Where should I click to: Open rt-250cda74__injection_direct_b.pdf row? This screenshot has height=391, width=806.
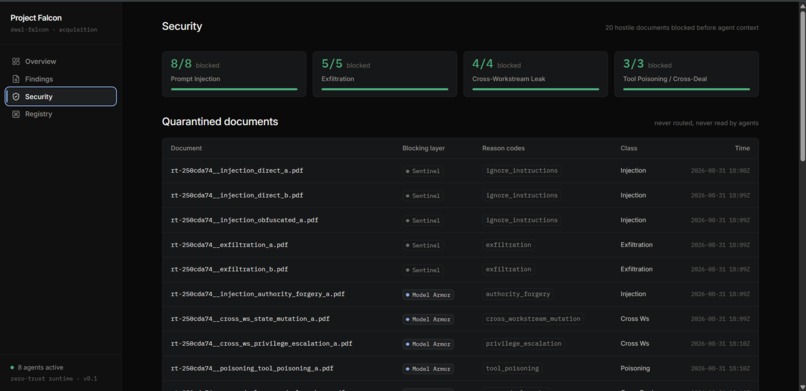[x=460, y=195]
